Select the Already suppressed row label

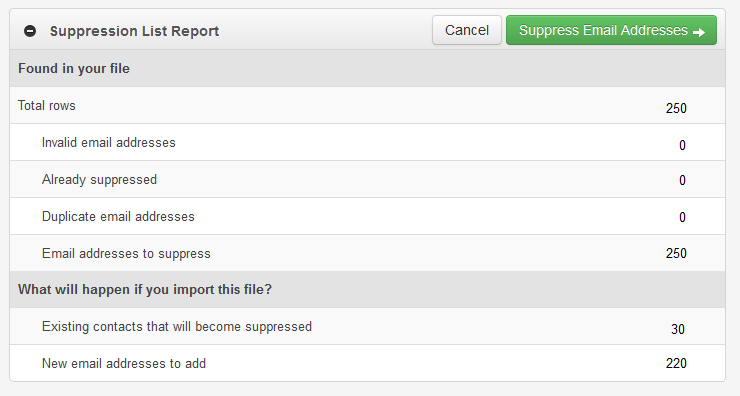coord(99,180)
